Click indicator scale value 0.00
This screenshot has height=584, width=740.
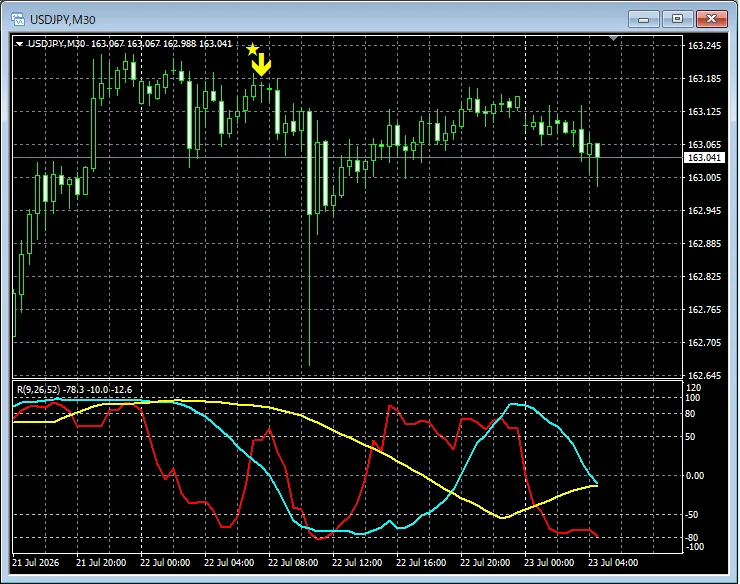pos(695,475)
